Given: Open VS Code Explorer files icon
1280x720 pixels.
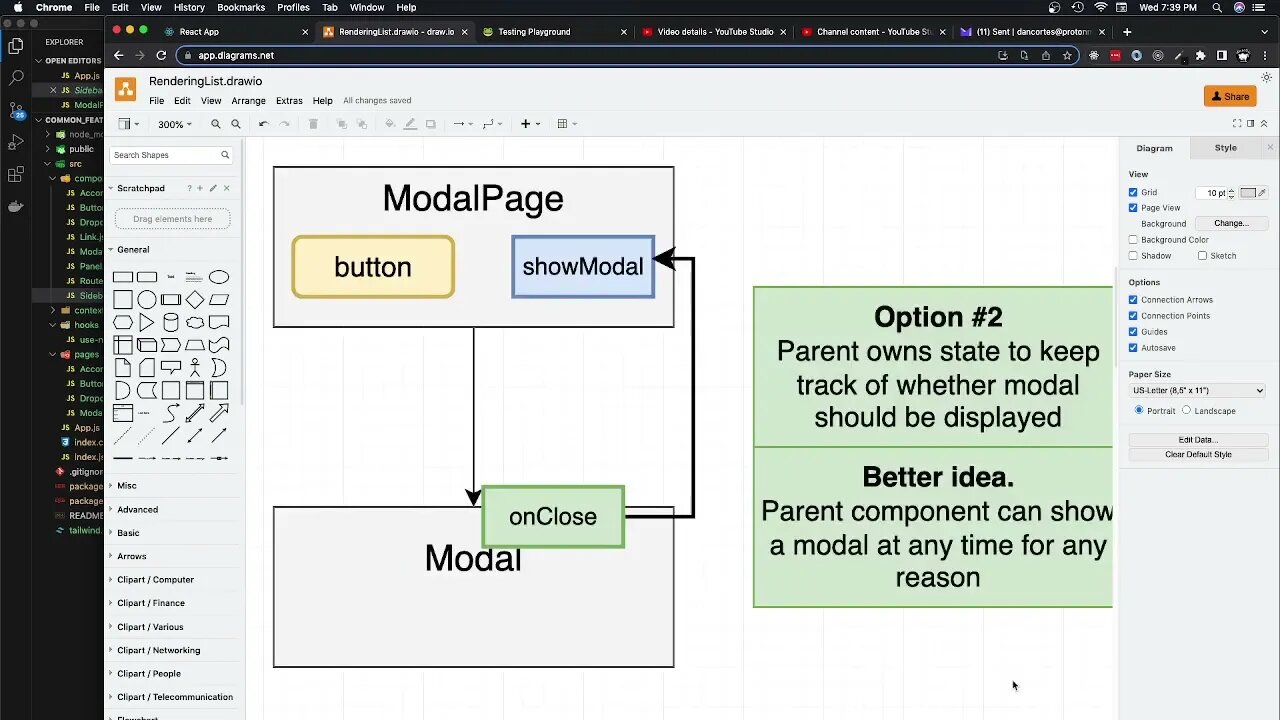Looking at the screenshot, I should pyautogui.click(x=15, y=45).
